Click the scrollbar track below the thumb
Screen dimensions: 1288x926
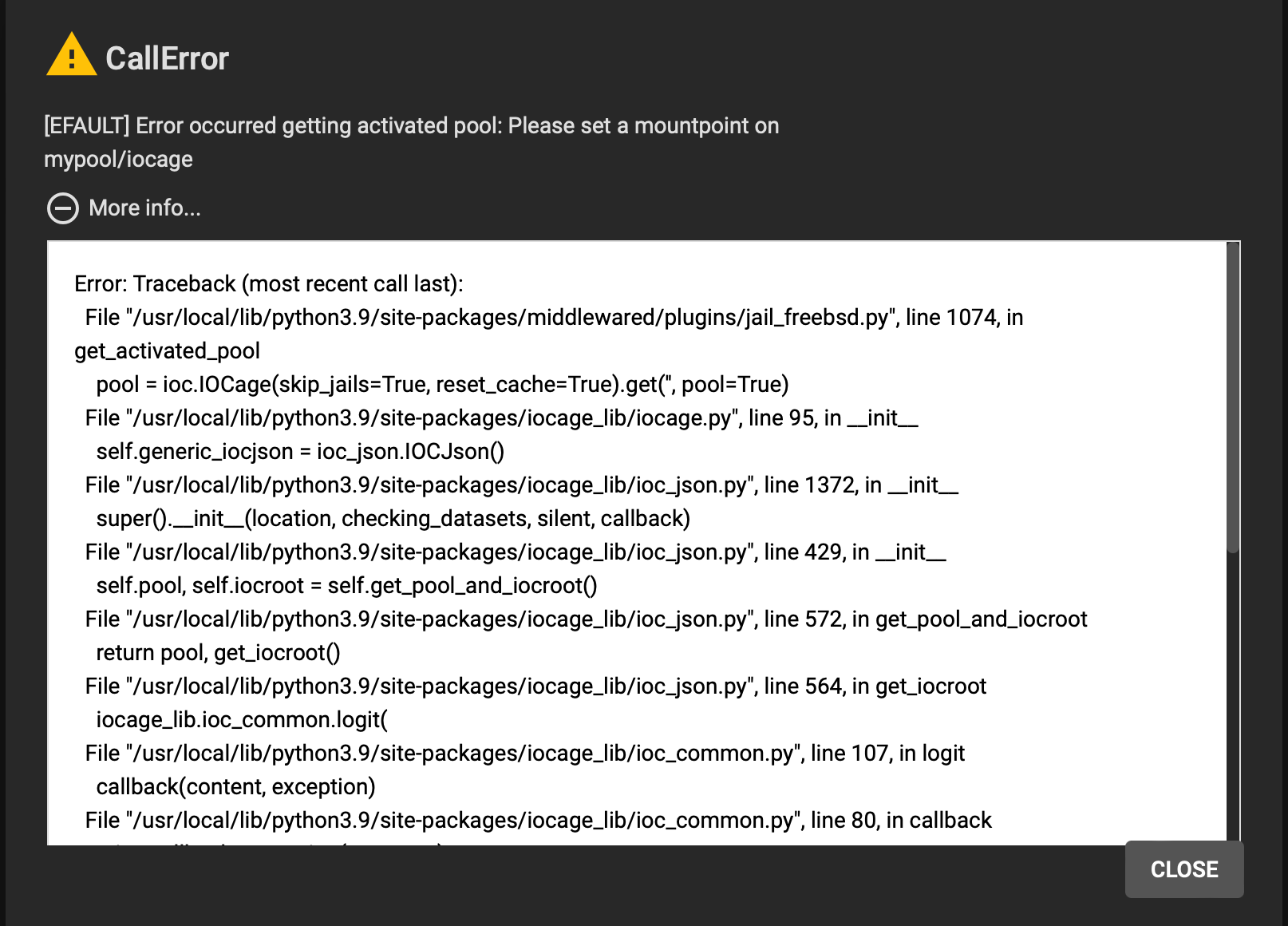coord(1233,698)
